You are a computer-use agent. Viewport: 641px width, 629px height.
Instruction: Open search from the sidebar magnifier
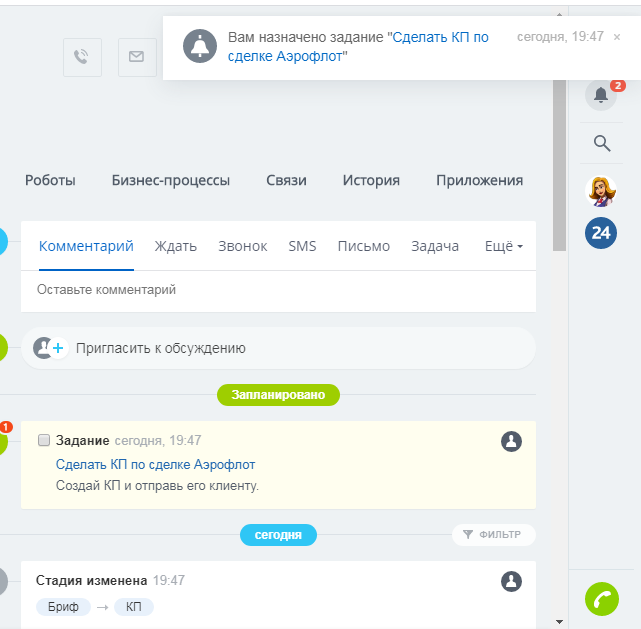(x=602, y=143)
